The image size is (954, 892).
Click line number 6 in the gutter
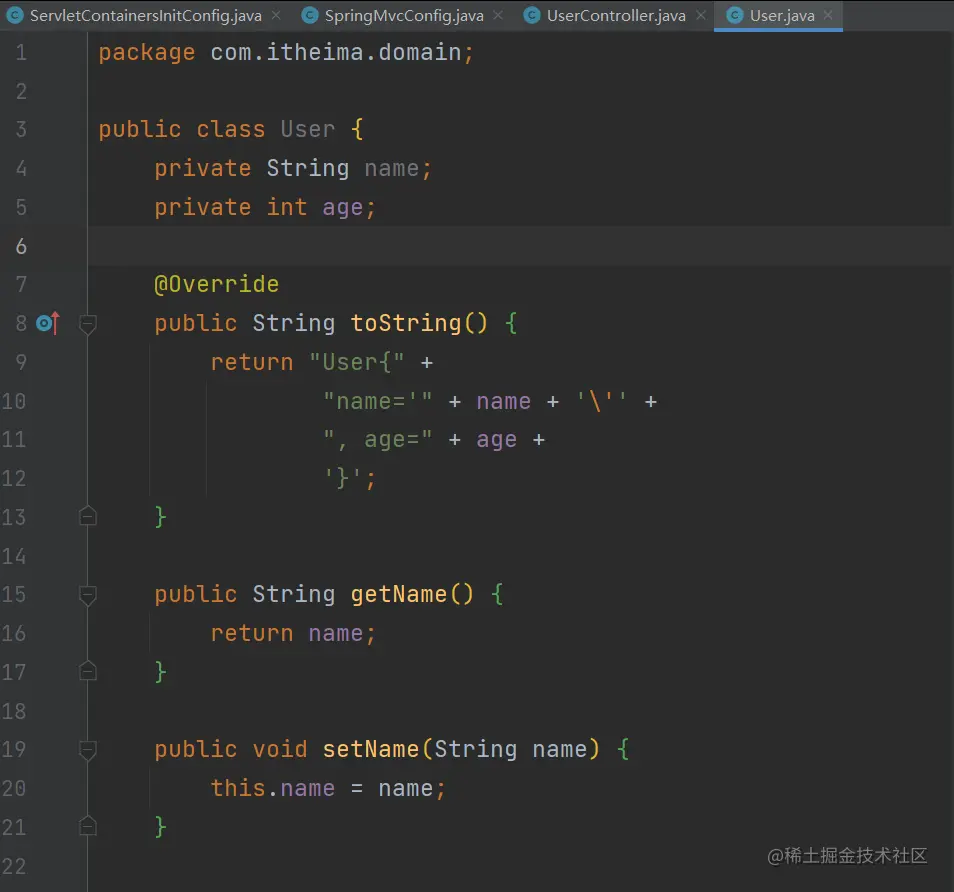21,246
